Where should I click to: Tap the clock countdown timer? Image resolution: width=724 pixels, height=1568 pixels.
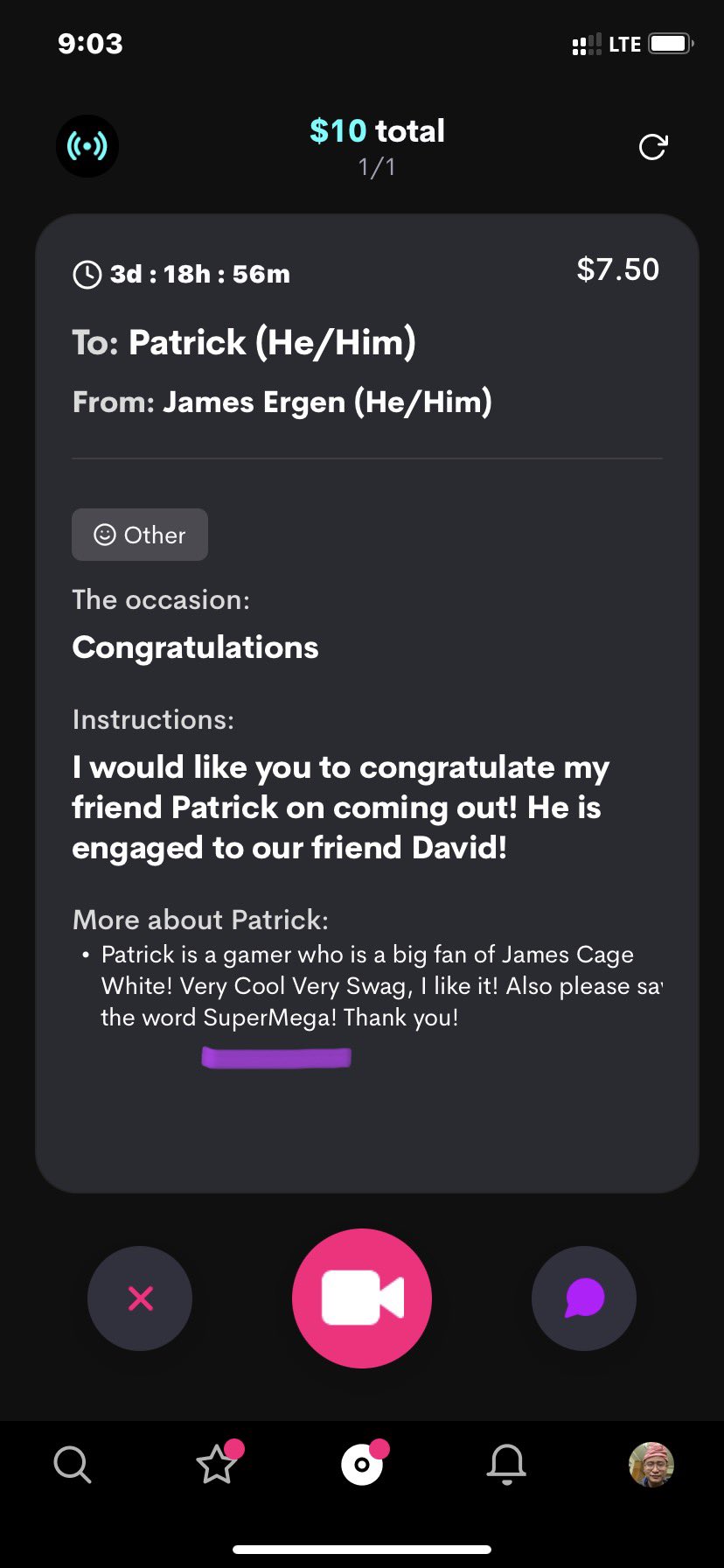pos(181,274)
